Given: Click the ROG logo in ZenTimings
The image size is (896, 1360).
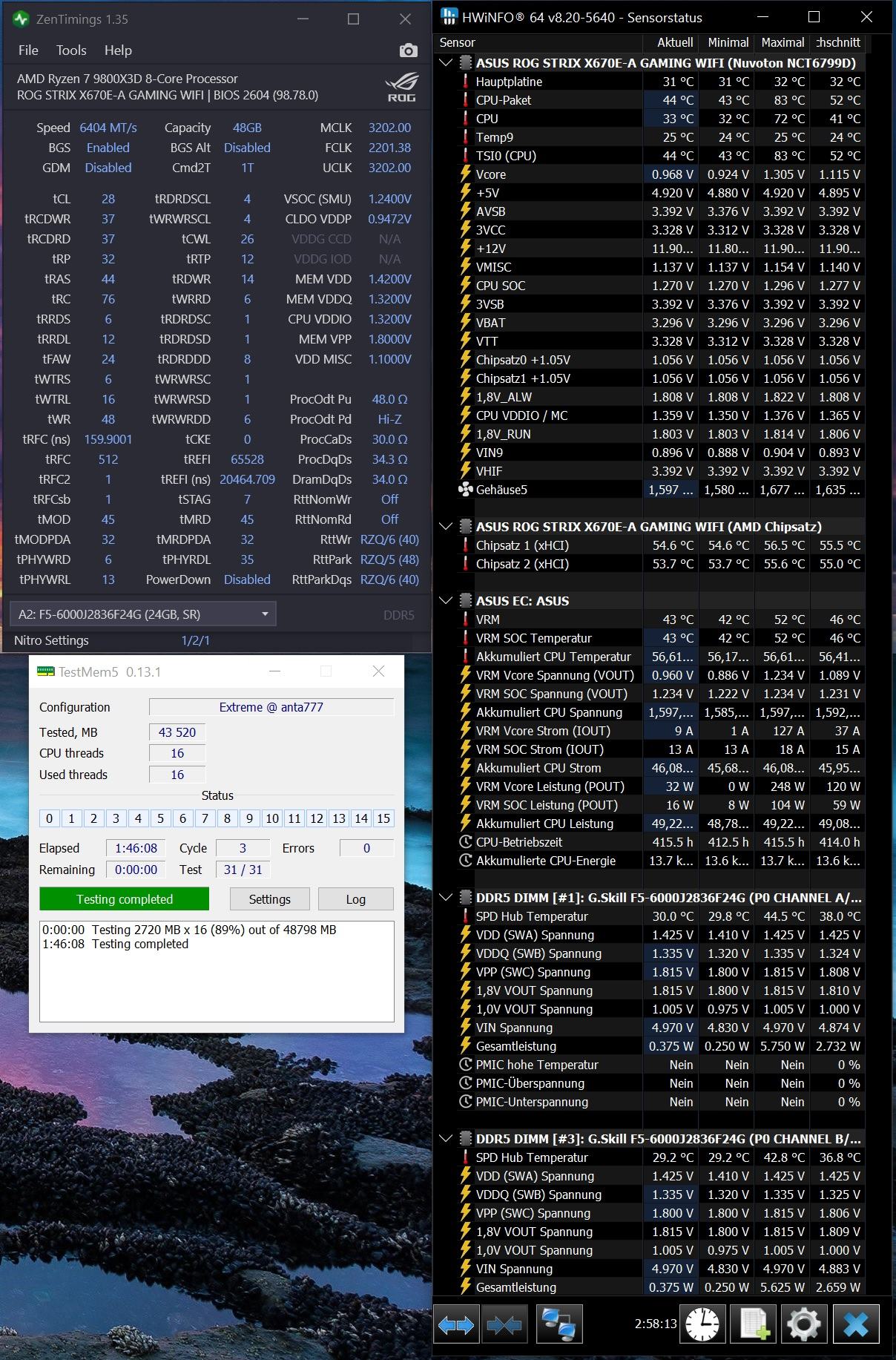Looking at the screenshot, I should [x=401, y=88].
